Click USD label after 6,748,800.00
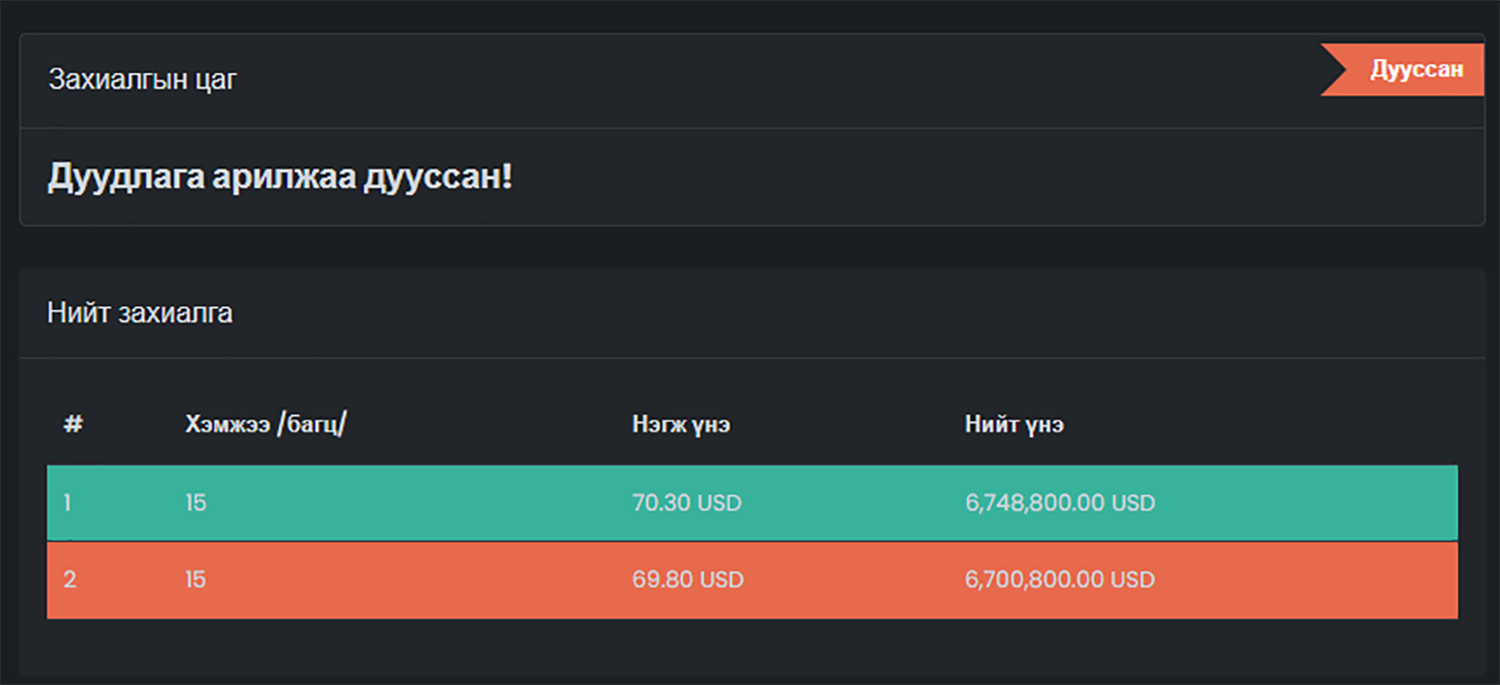This screenshot has height=685, width=1500. pyautogui.click(x=1133, y=503)
